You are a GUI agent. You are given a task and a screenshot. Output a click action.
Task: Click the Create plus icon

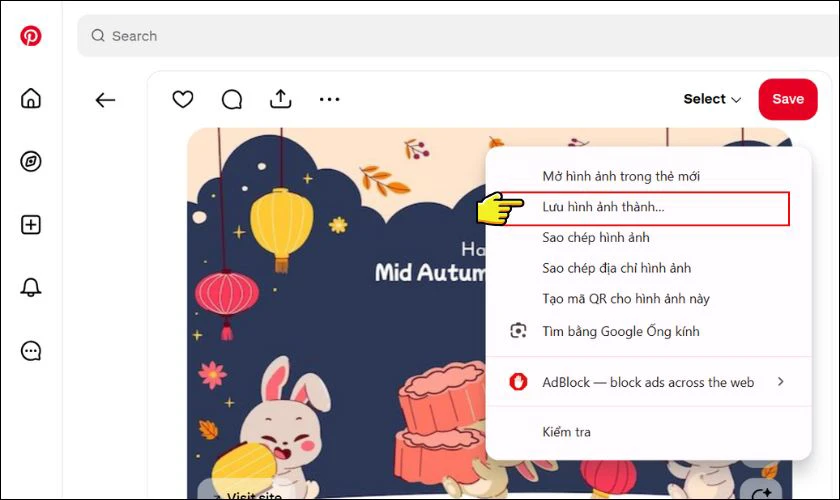(x=31, y=225)
